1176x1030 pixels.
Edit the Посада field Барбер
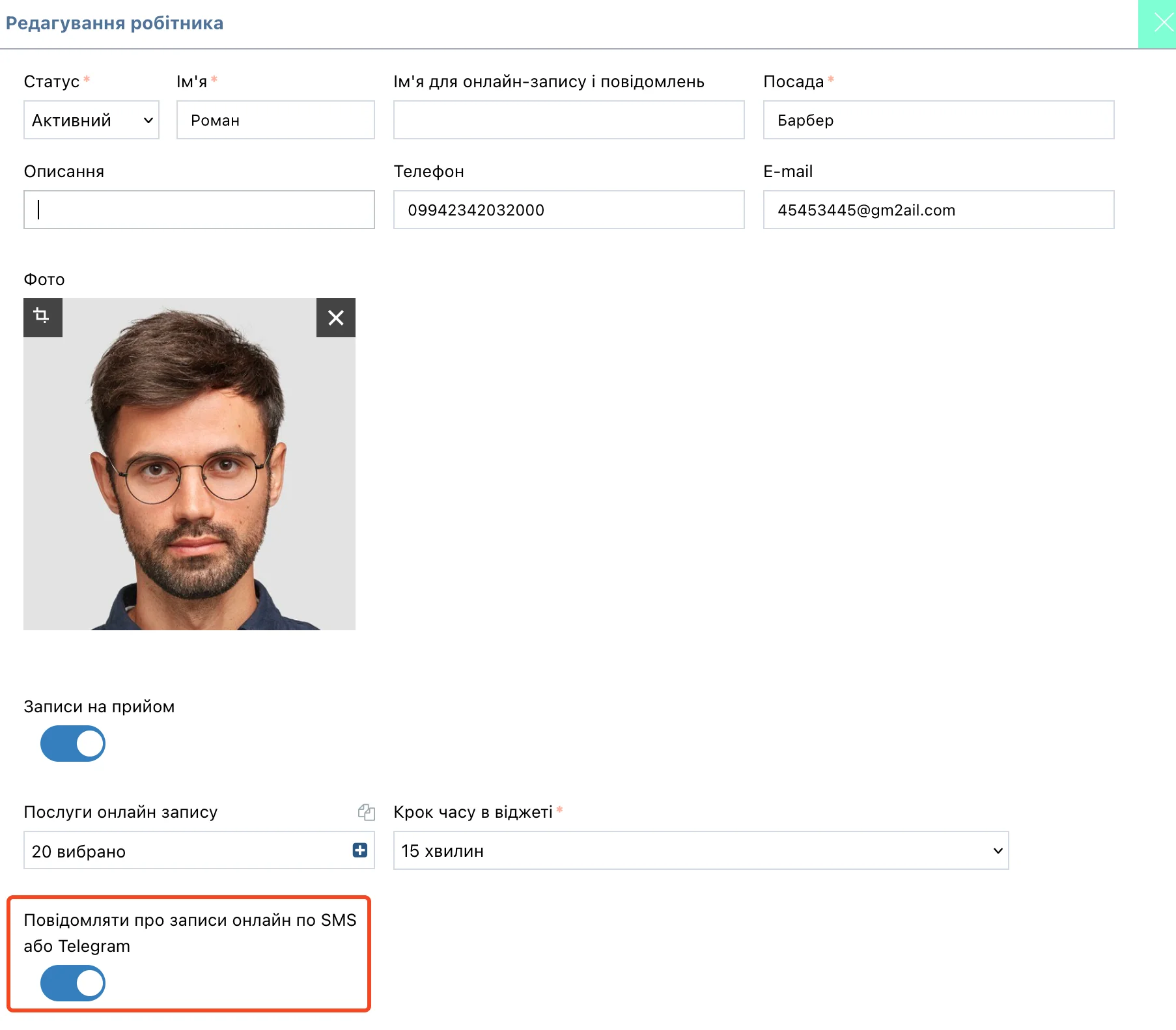point(939,120)
